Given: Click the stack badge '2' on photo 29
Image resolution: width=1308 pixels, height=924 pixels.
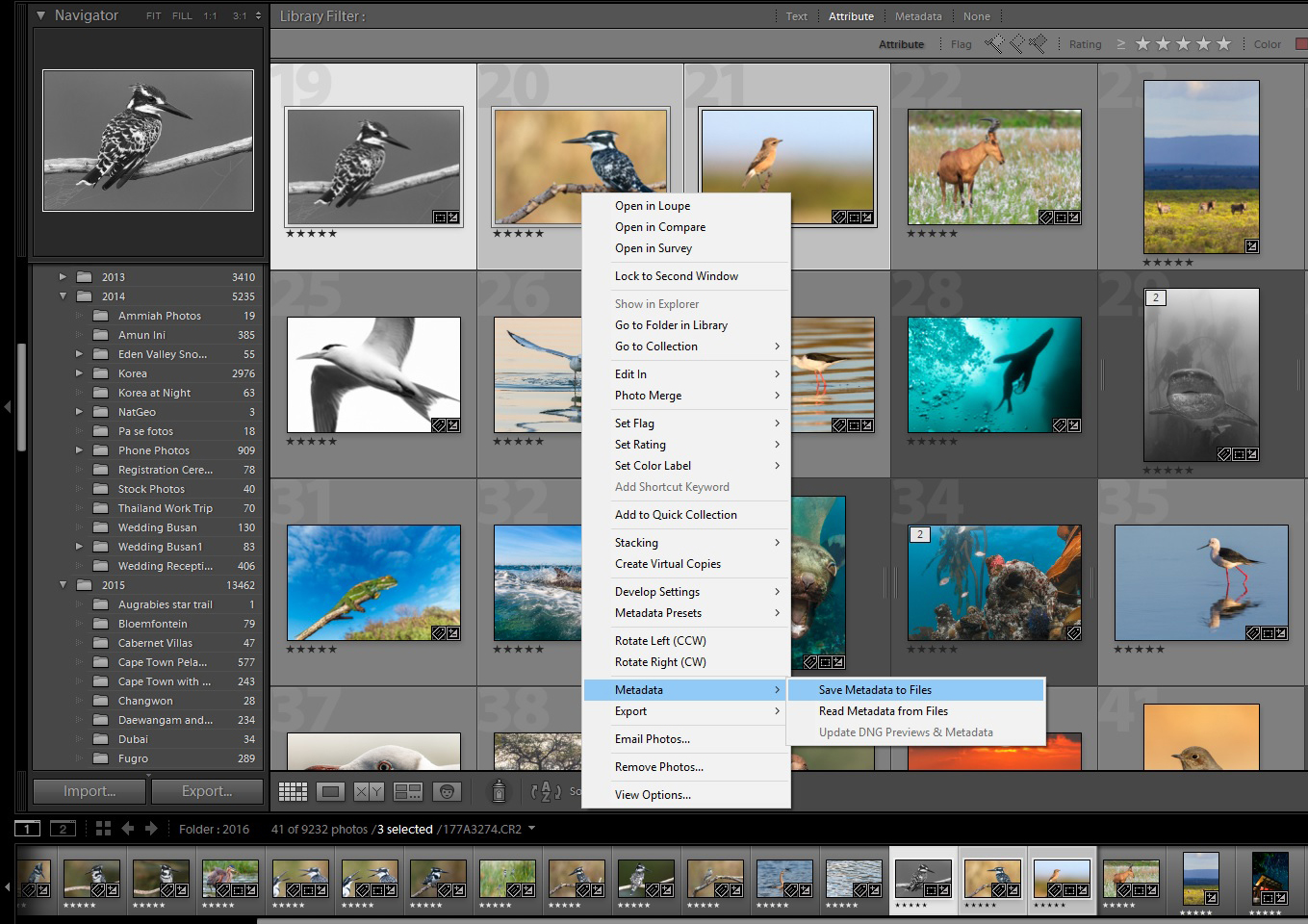Looking at the screenshot, I should [x=1156, y=297].
